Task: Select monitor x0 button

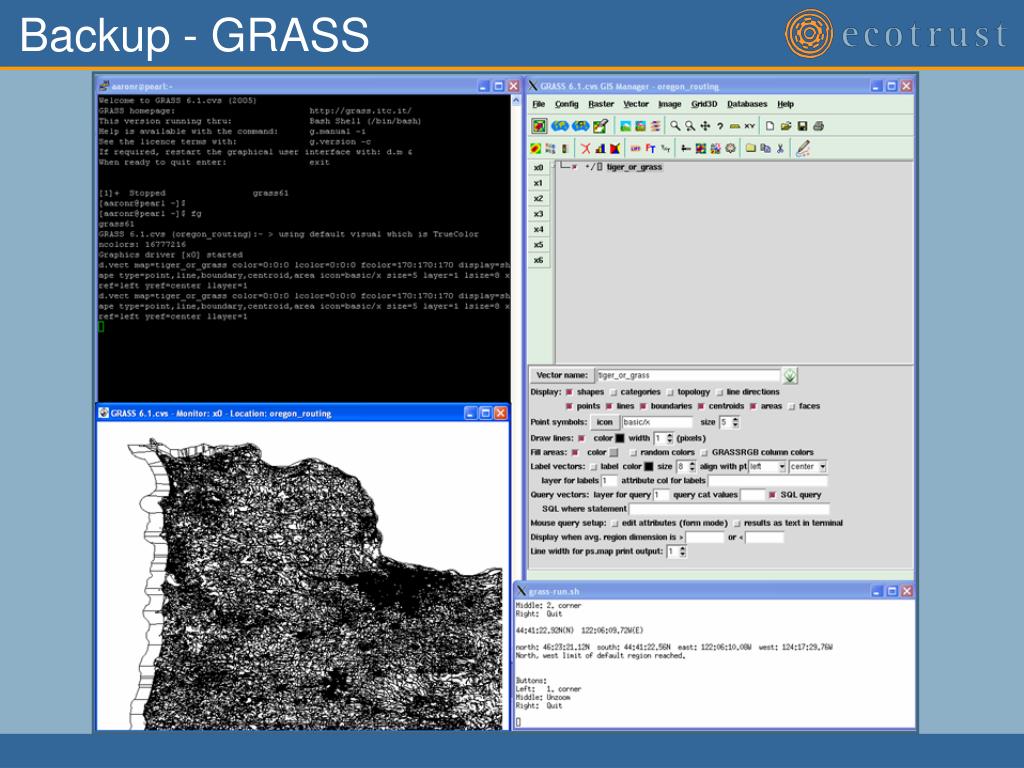Action: (538, 168)
